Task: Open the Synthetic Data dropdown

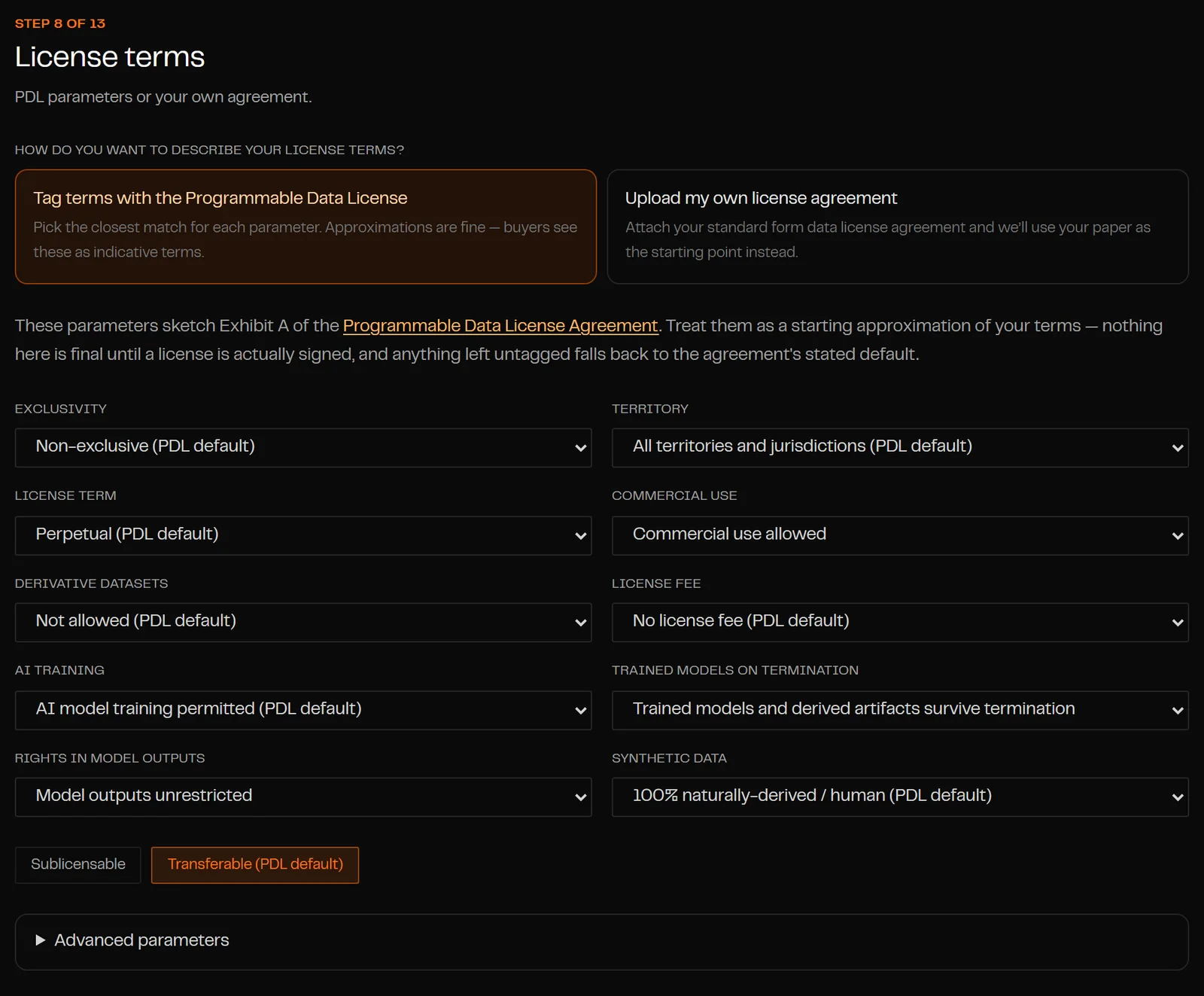Action: click(x=900, y=797)
